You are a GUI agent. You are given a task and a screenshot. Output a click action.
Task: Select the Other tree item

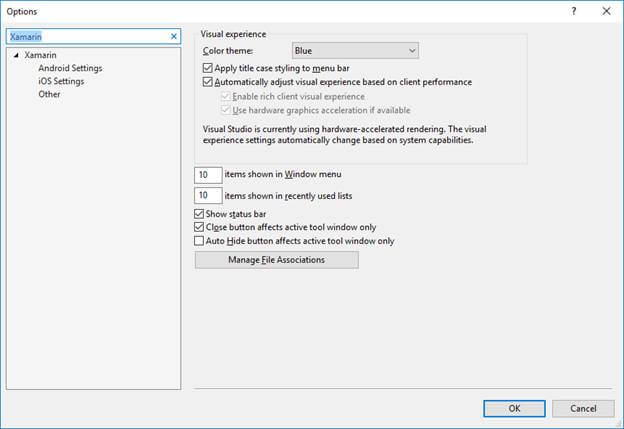[x=49, y=94]
